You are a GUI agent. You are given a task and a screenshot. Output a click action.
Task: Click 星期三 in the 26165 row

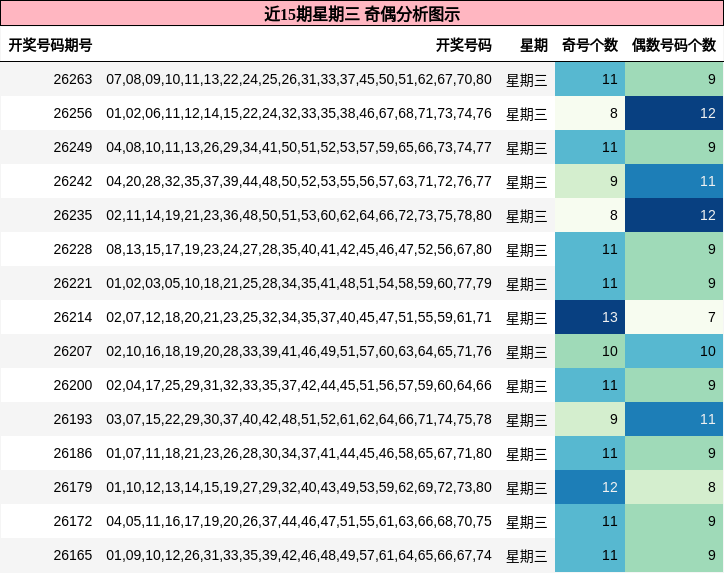coord(527,556)
